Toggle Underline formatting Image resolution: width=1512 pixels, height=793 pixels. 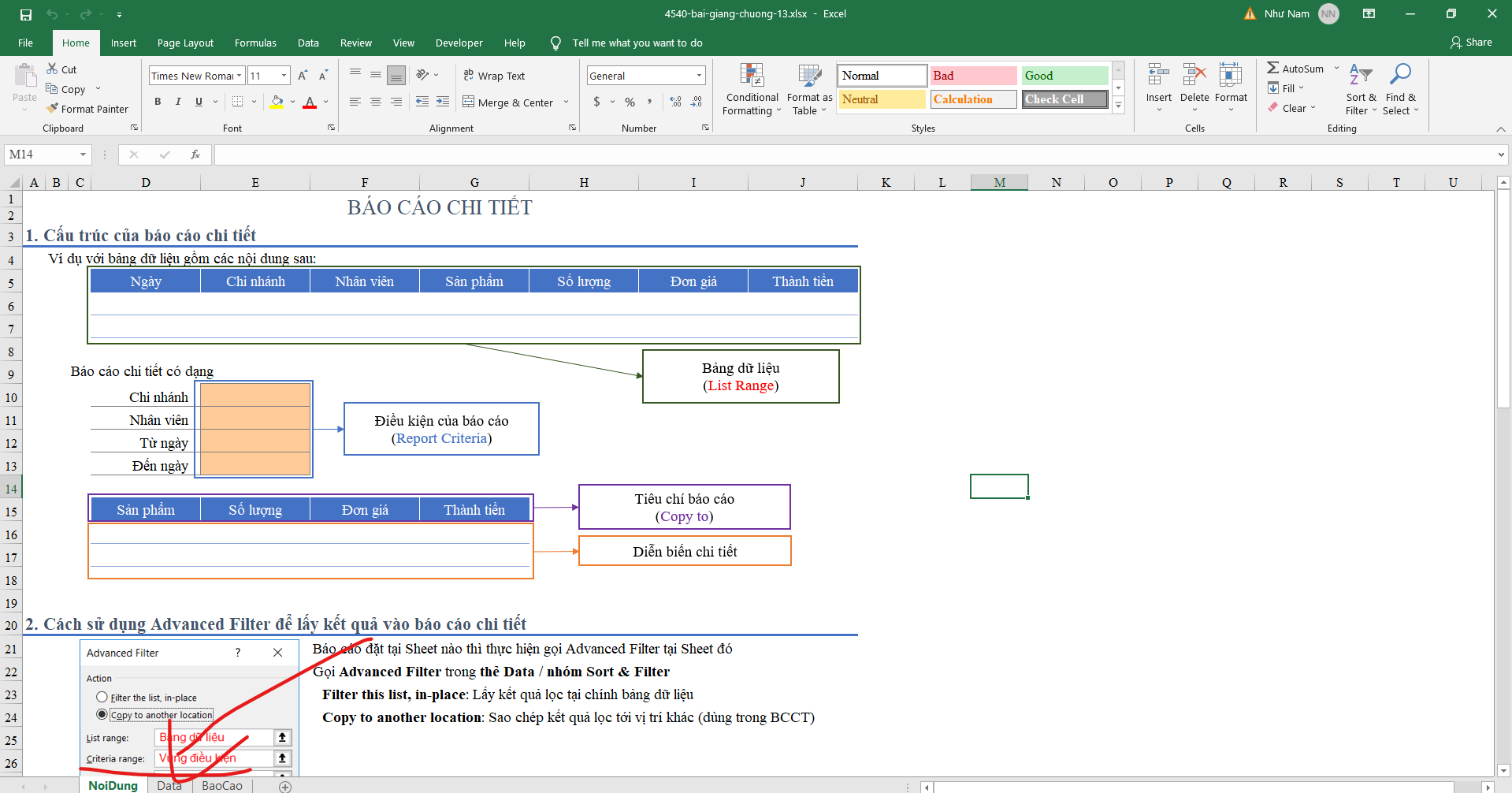pyautogui.click(x=199, y=102)
